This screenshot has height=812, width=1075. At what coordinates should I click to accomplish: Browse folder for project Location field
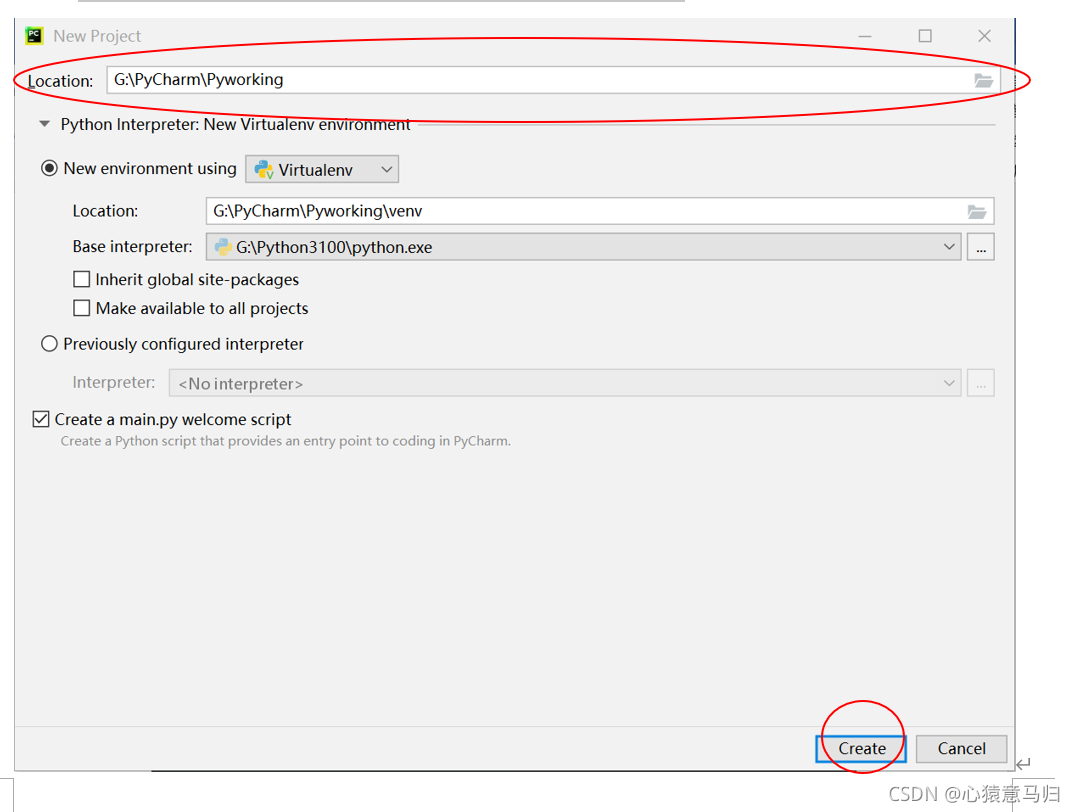[x=984, y=80]
